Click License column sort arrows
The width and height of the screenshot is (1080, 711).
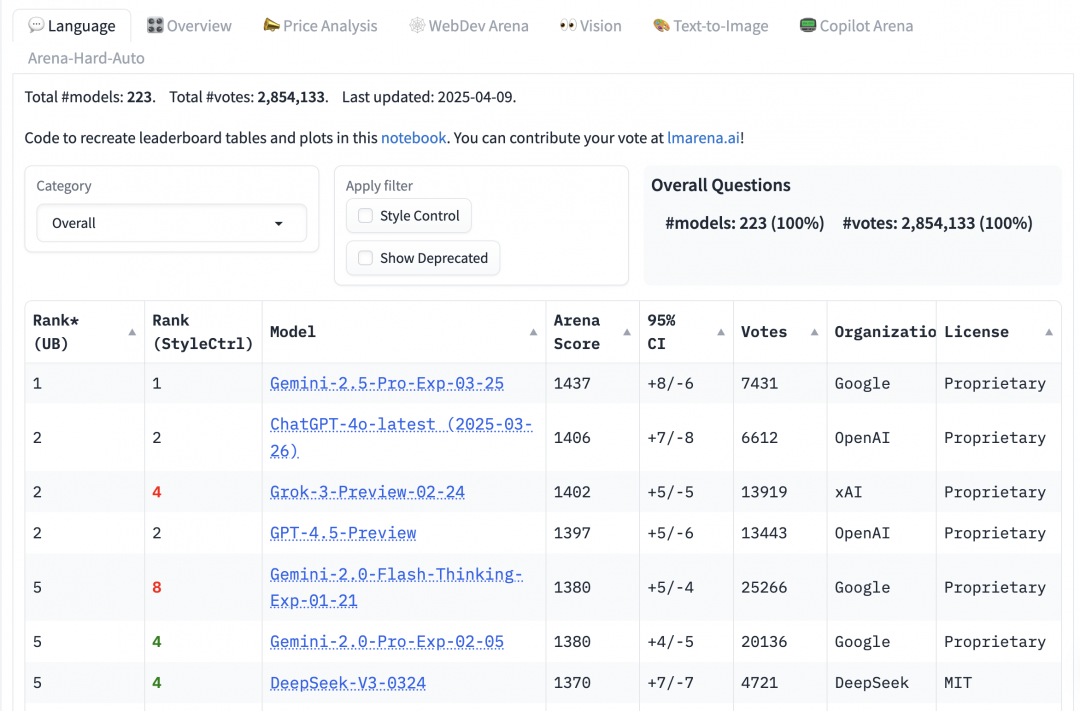tap(1048, 332)
